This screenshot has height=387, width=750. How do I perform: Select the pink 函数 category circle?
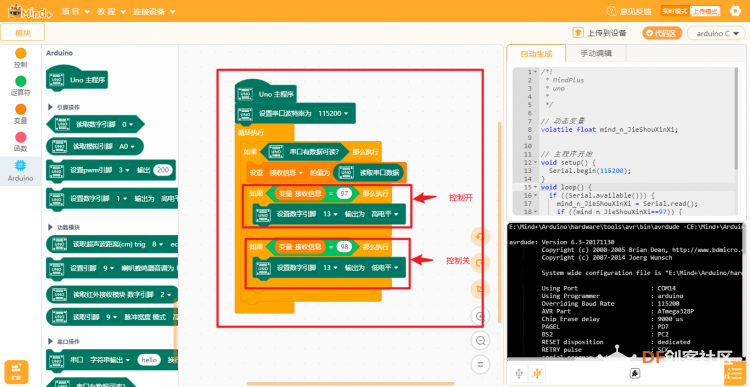click(21, 137)
